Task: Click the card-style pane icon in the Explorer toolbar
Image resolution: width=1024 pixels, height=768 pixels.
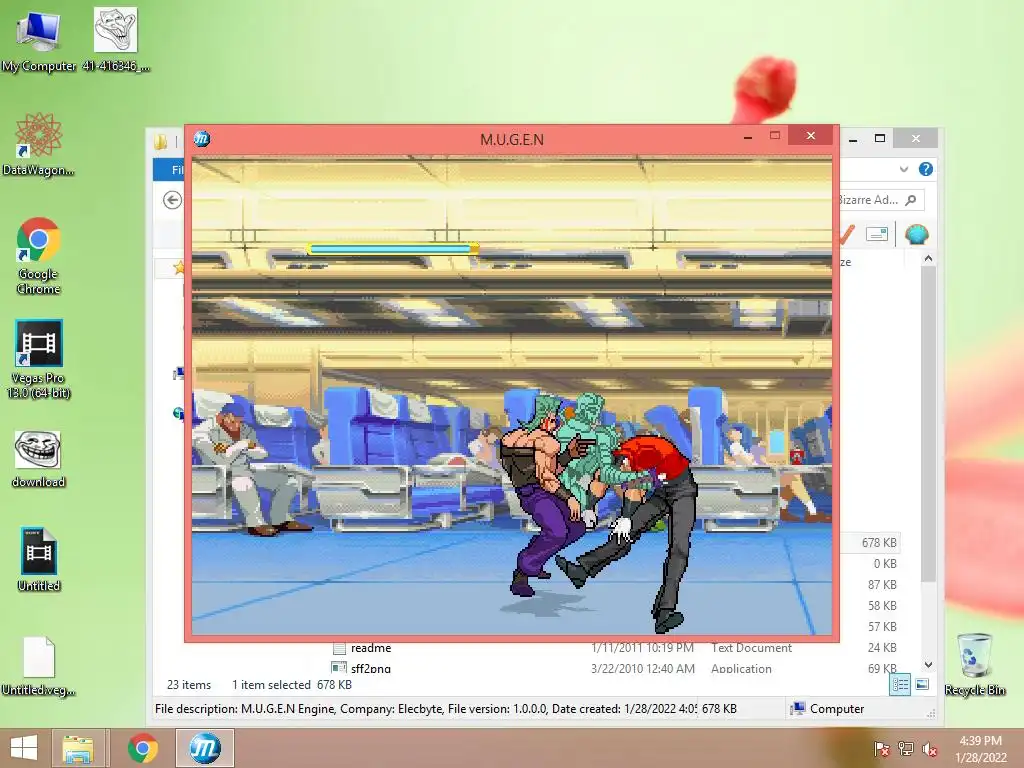Action: tap(876, 234)
